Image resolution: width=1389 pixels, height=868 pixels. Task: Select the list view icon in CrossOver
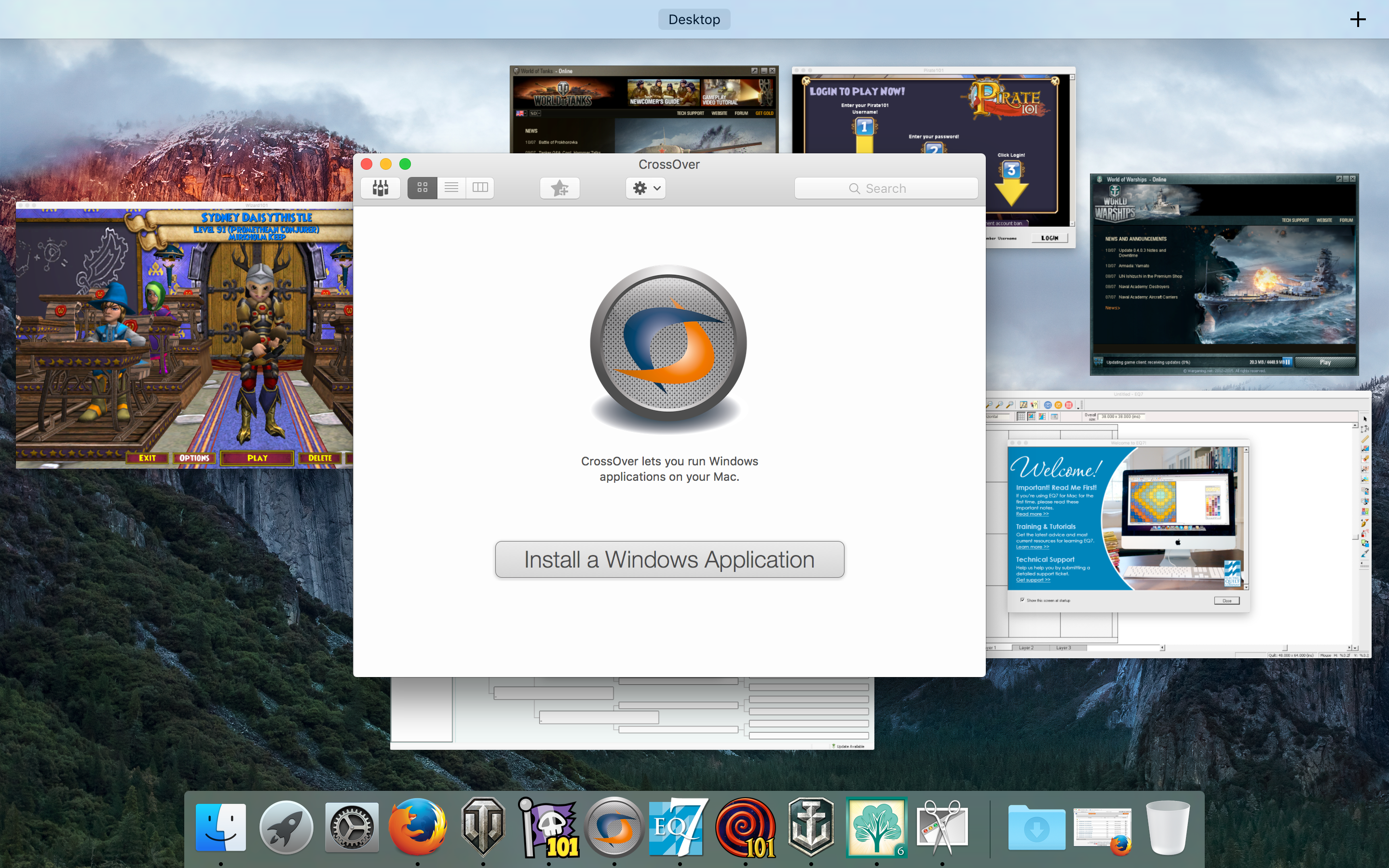pos(451,189)
